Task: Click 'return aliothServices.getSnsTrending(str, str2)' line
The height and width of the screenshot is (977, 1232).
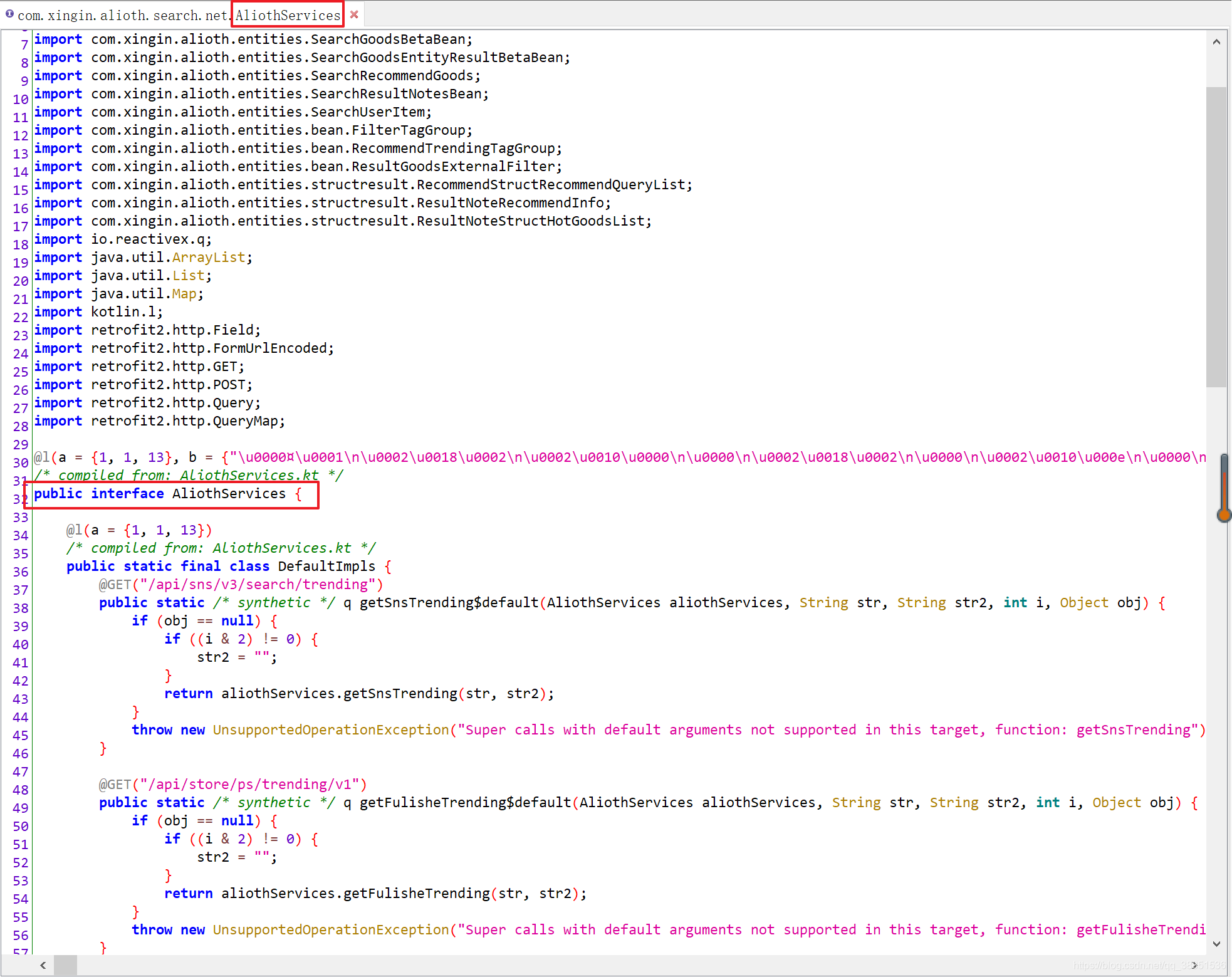Action: point(360,694)
